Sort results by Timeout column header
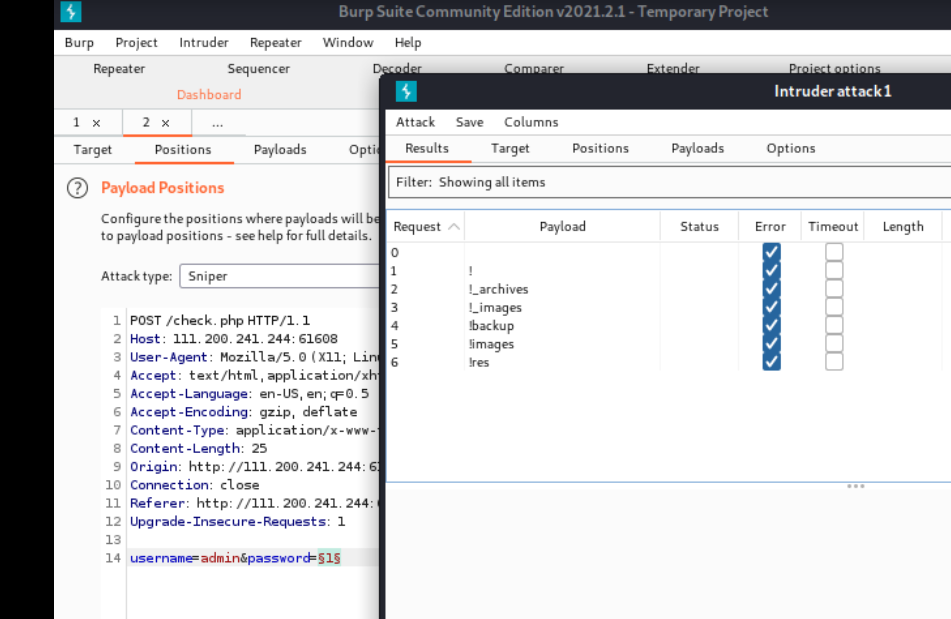 coord(833,227)
